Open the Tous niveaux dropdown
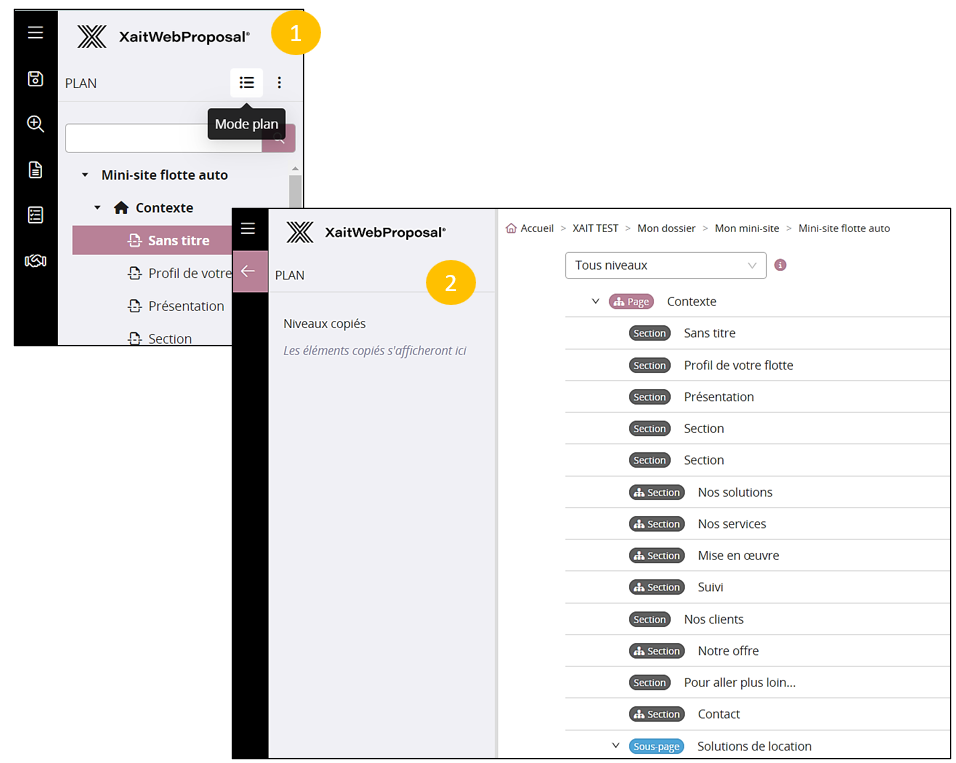This screenshot has height=763, width=956. (665, 265)
